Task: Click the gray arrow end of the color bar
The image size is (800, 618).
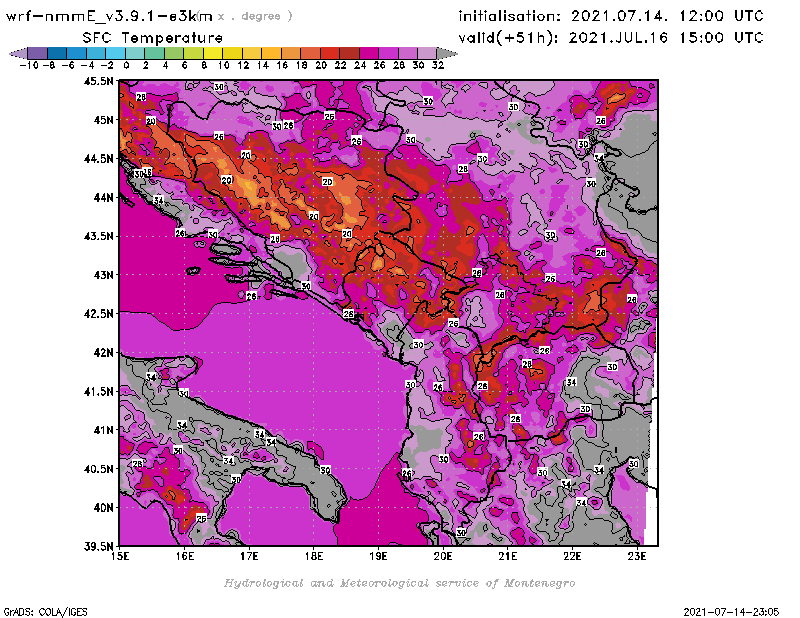Action: click(x=447, y=53)
